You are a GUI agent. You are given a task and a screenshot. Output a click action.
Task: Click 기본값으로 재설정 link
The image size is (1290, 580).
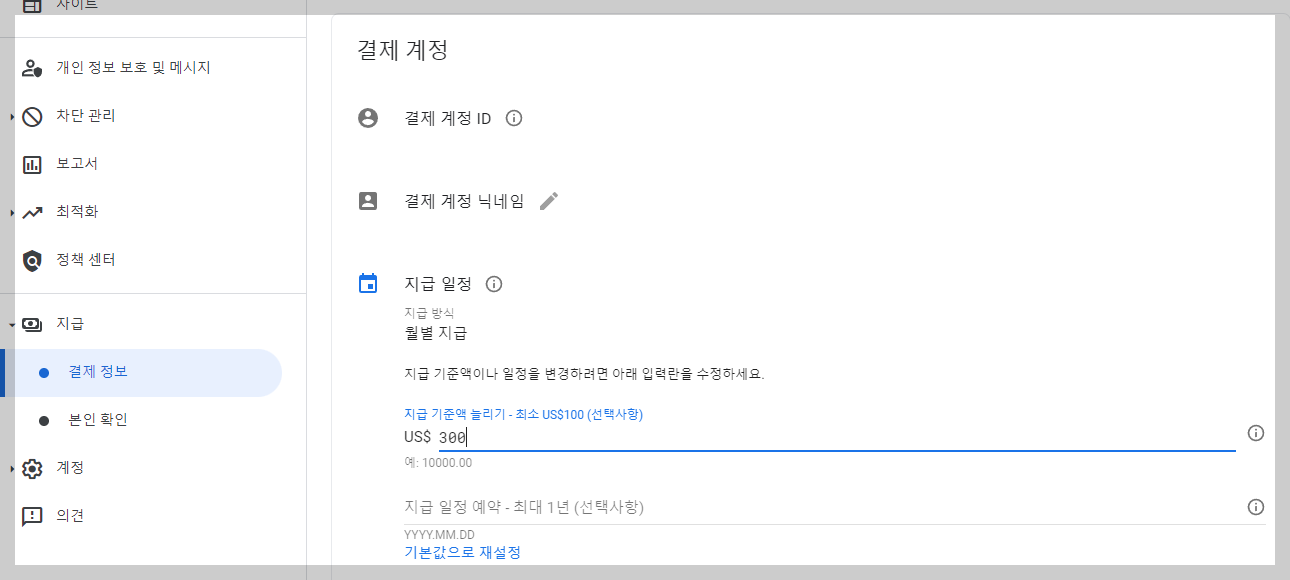coord(462,552)
